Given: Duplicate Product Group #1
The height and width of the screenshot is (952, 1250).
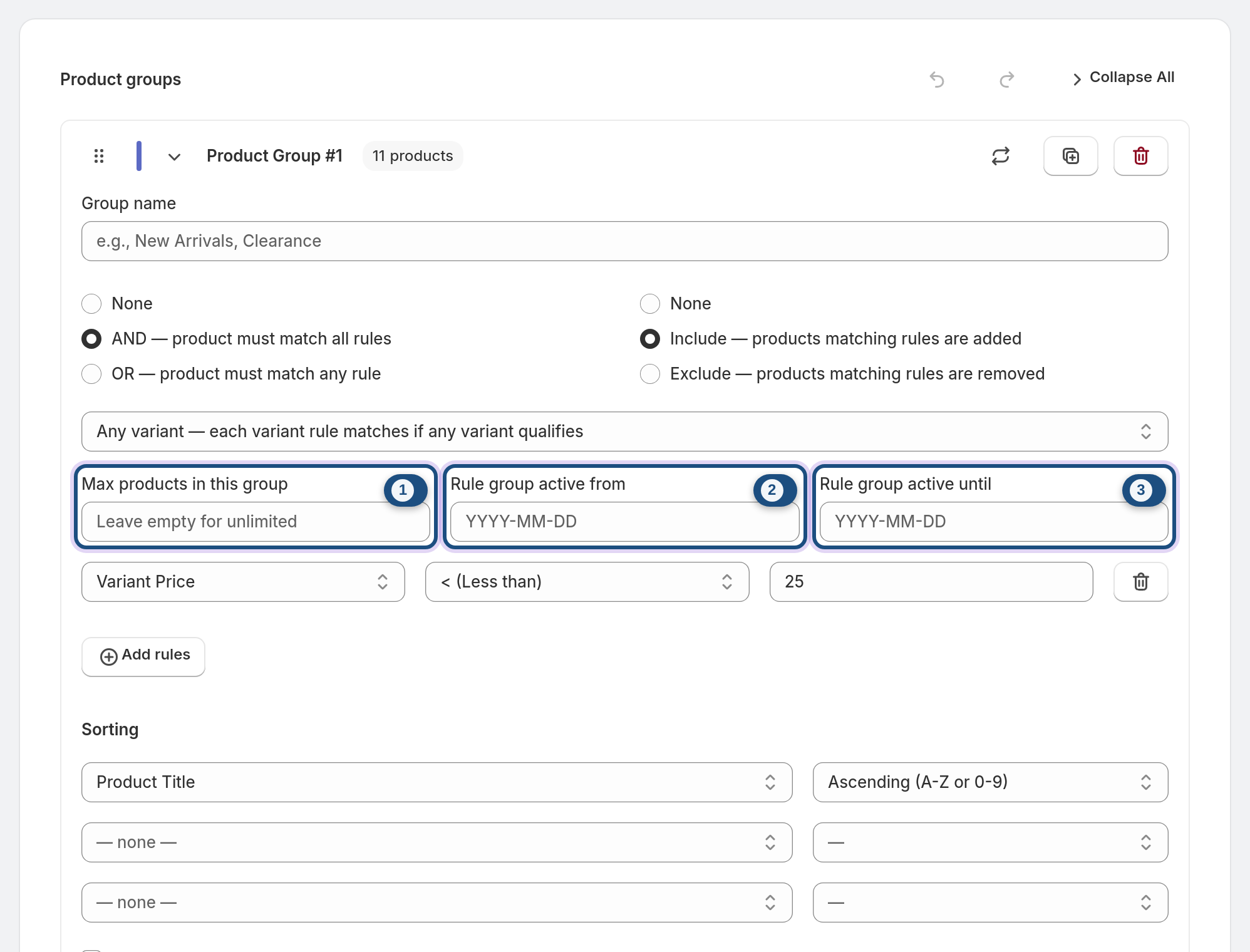Looking at the screenshot, I should [x=1071, y=156].
